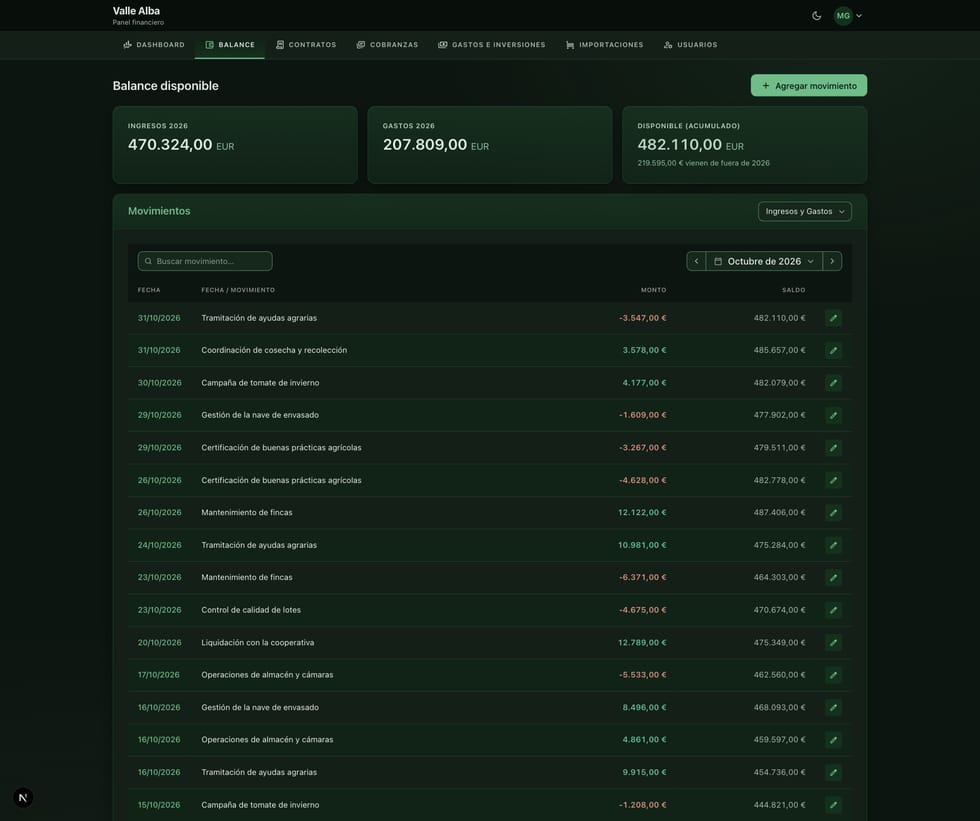This screenshot has height=821, width=980.
Task: Click the Next.js dev tools badge
Action: click(x=23, y=798)
